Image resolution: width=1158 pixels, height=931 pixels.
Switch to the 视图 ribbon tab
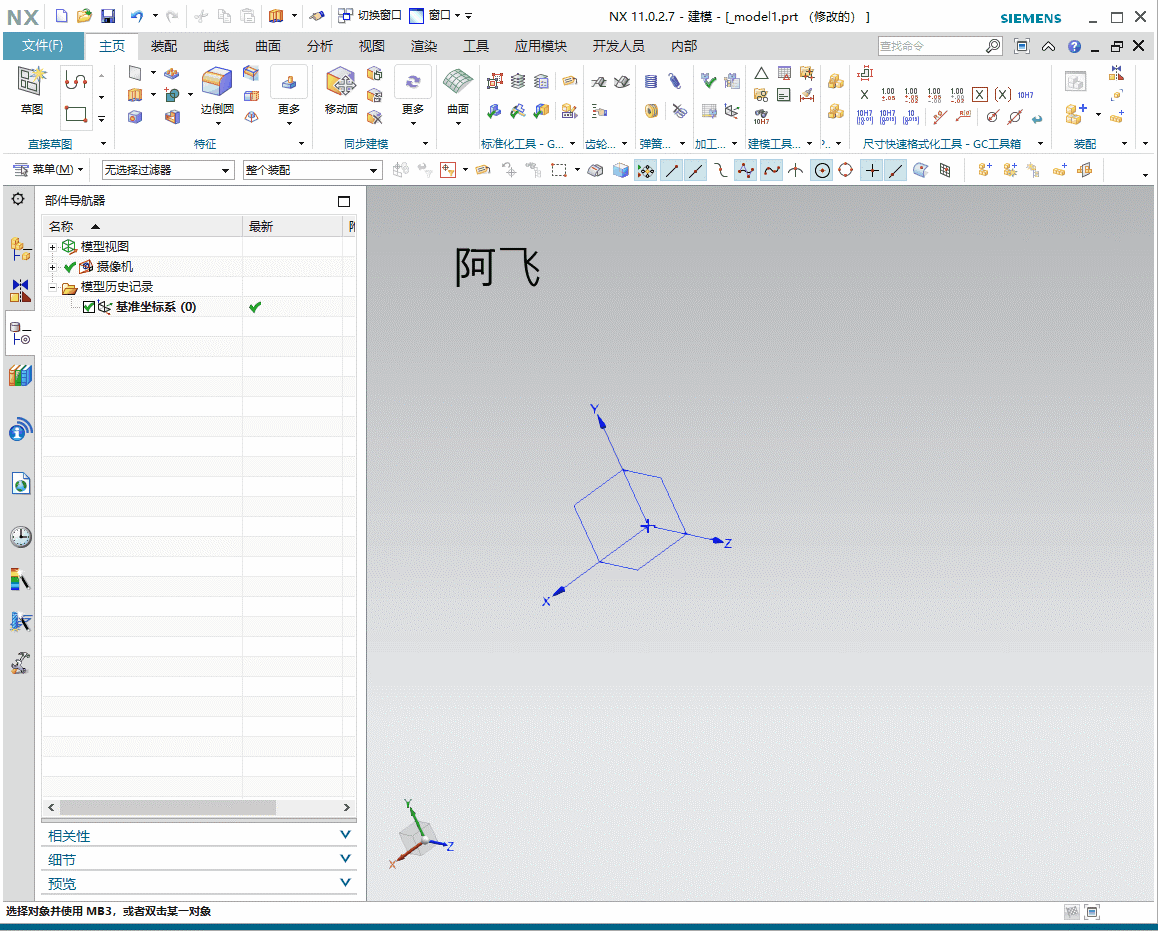371,46
